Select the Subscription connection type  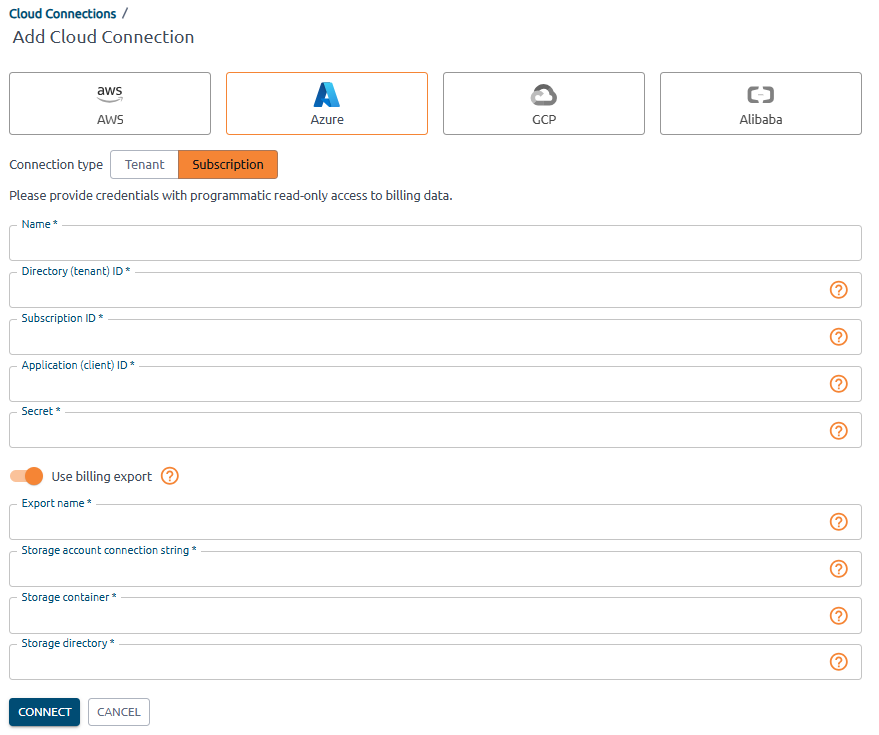227,164
